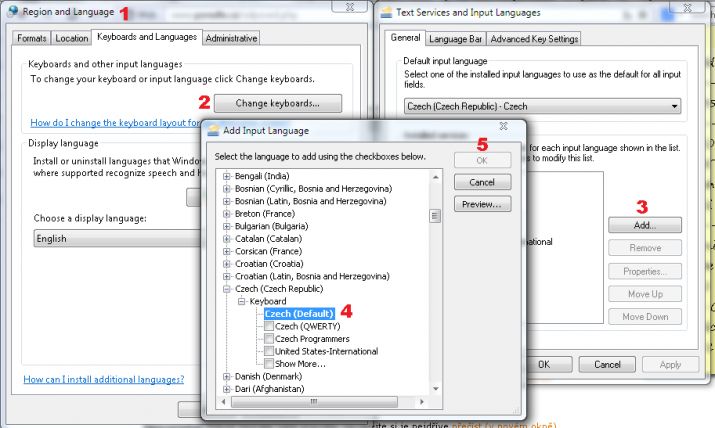
Task: Click Cancel in Text Services window
Action: coord(607,365)
